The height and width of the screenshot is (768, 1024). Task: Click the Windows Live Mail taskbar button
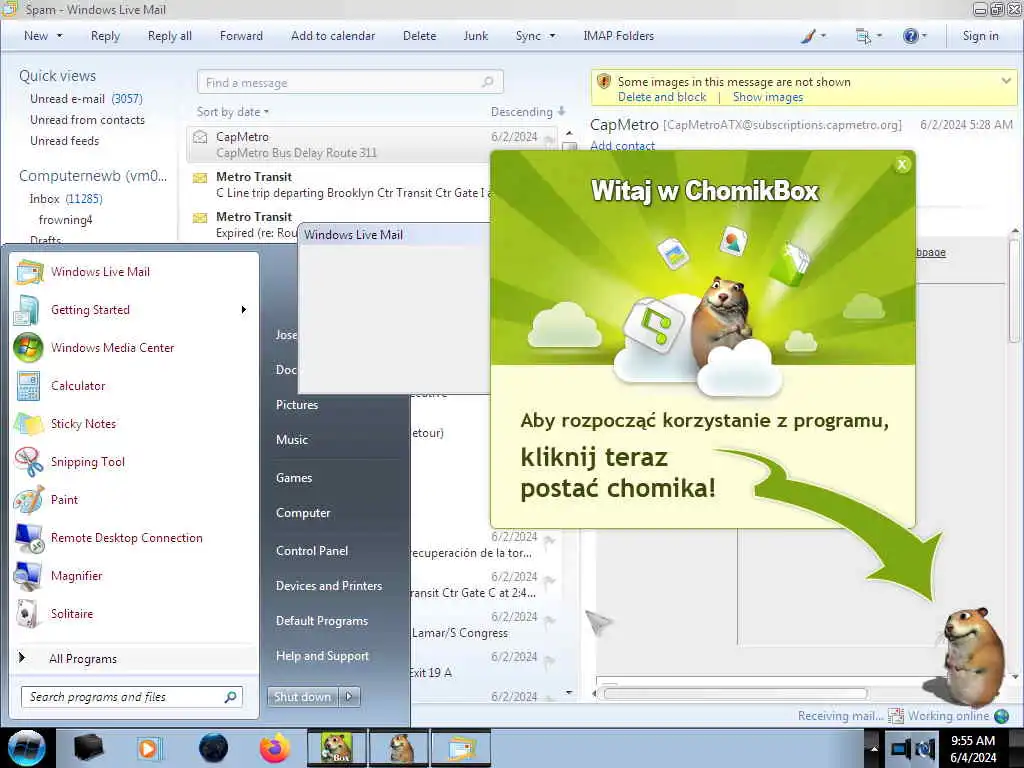coord(460,748)
